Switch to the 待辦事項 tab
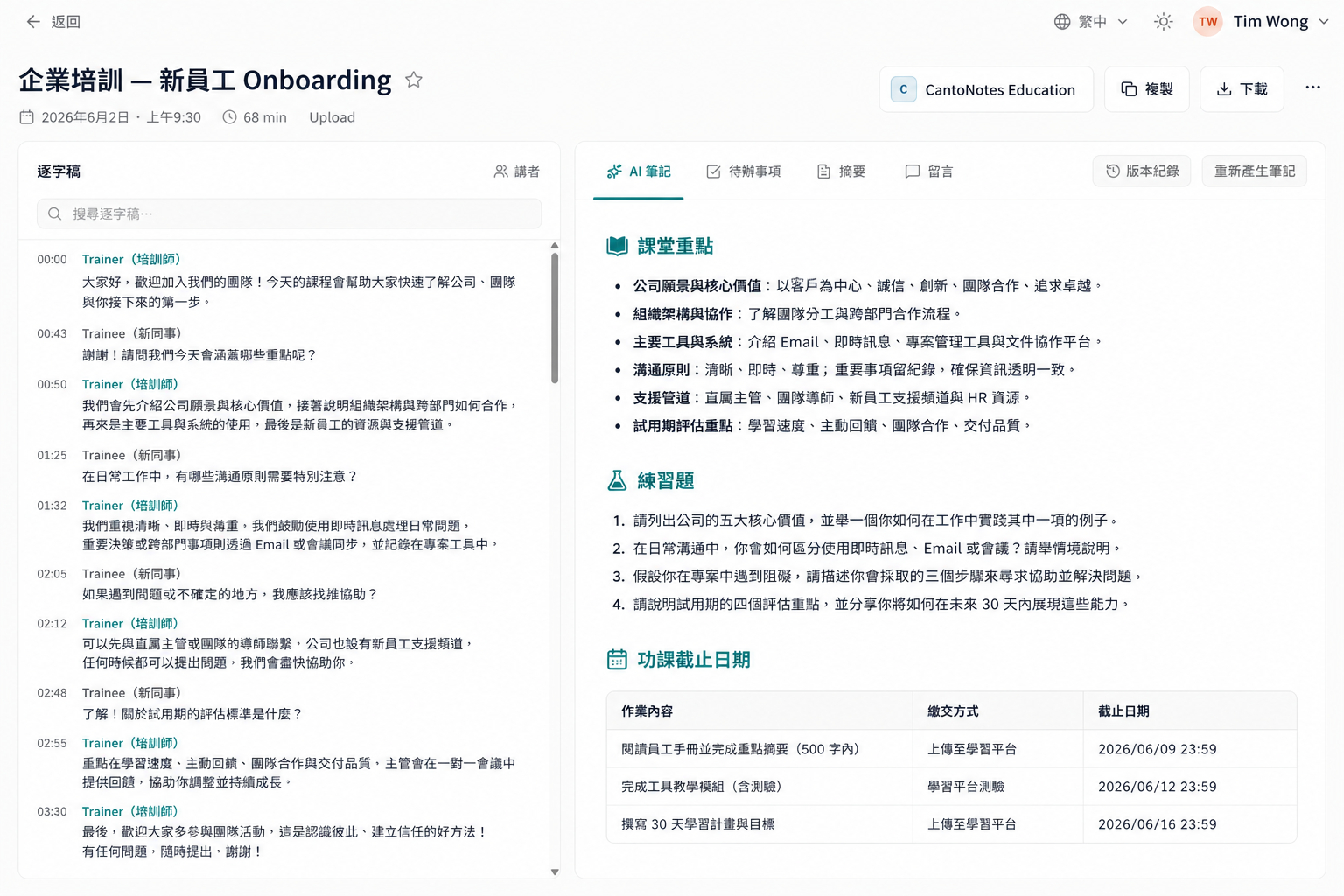The height and width of the screenshot is (896, 1344). coord(744,171)
